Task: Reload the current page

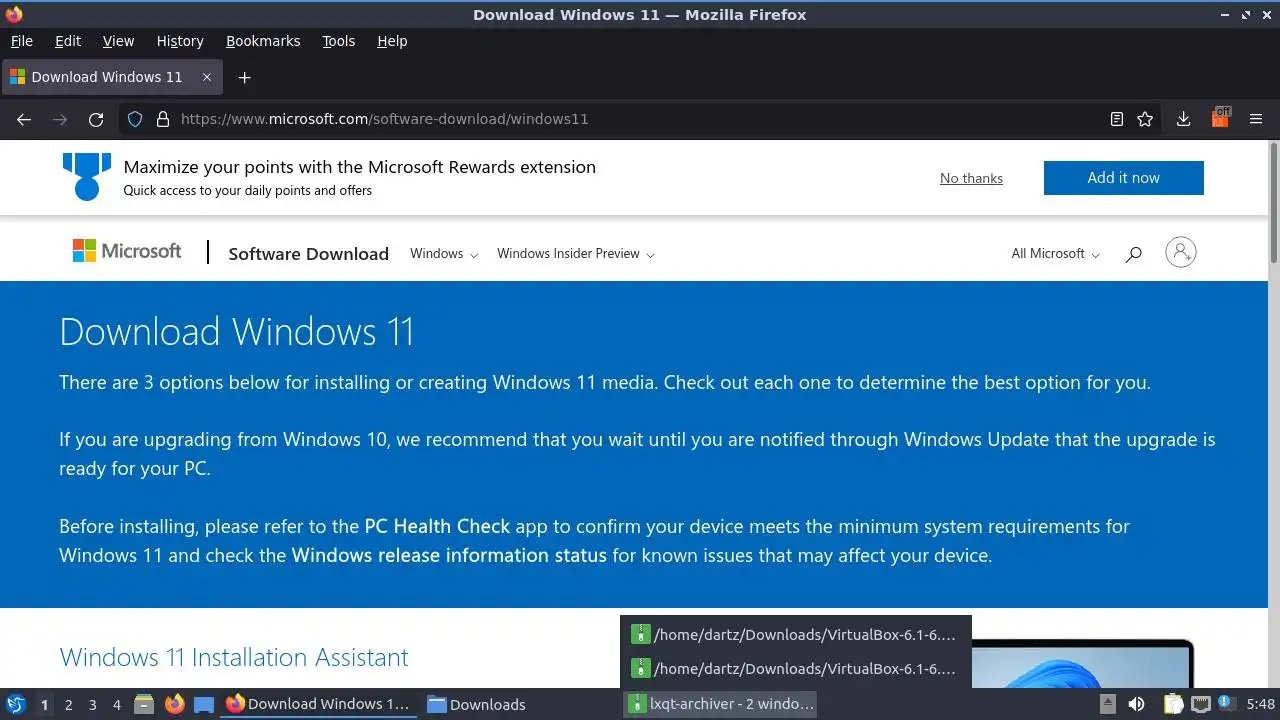Action: [96, 119]
